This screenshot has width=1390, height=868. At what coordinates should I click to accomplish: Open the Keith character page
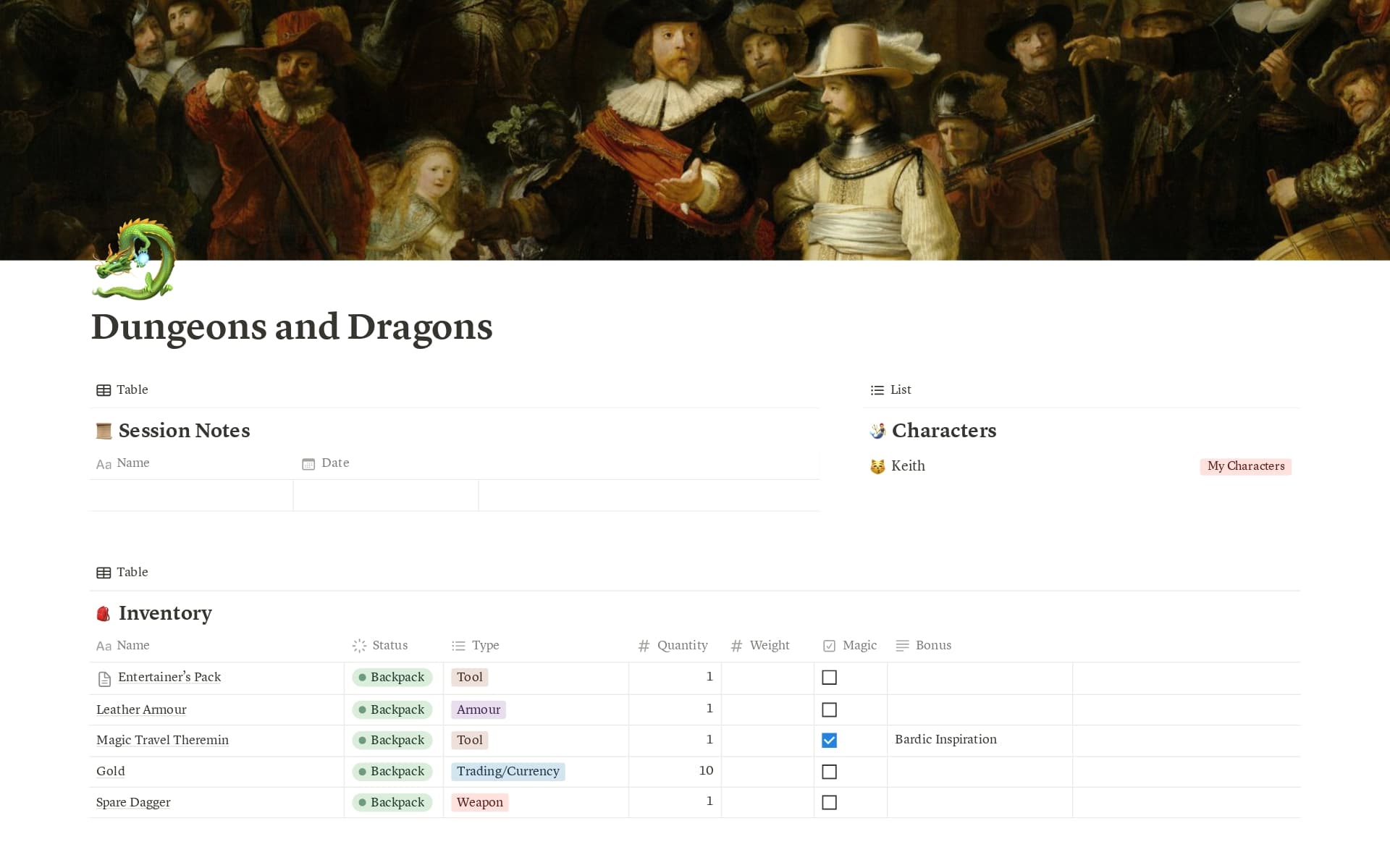[908, 466]
